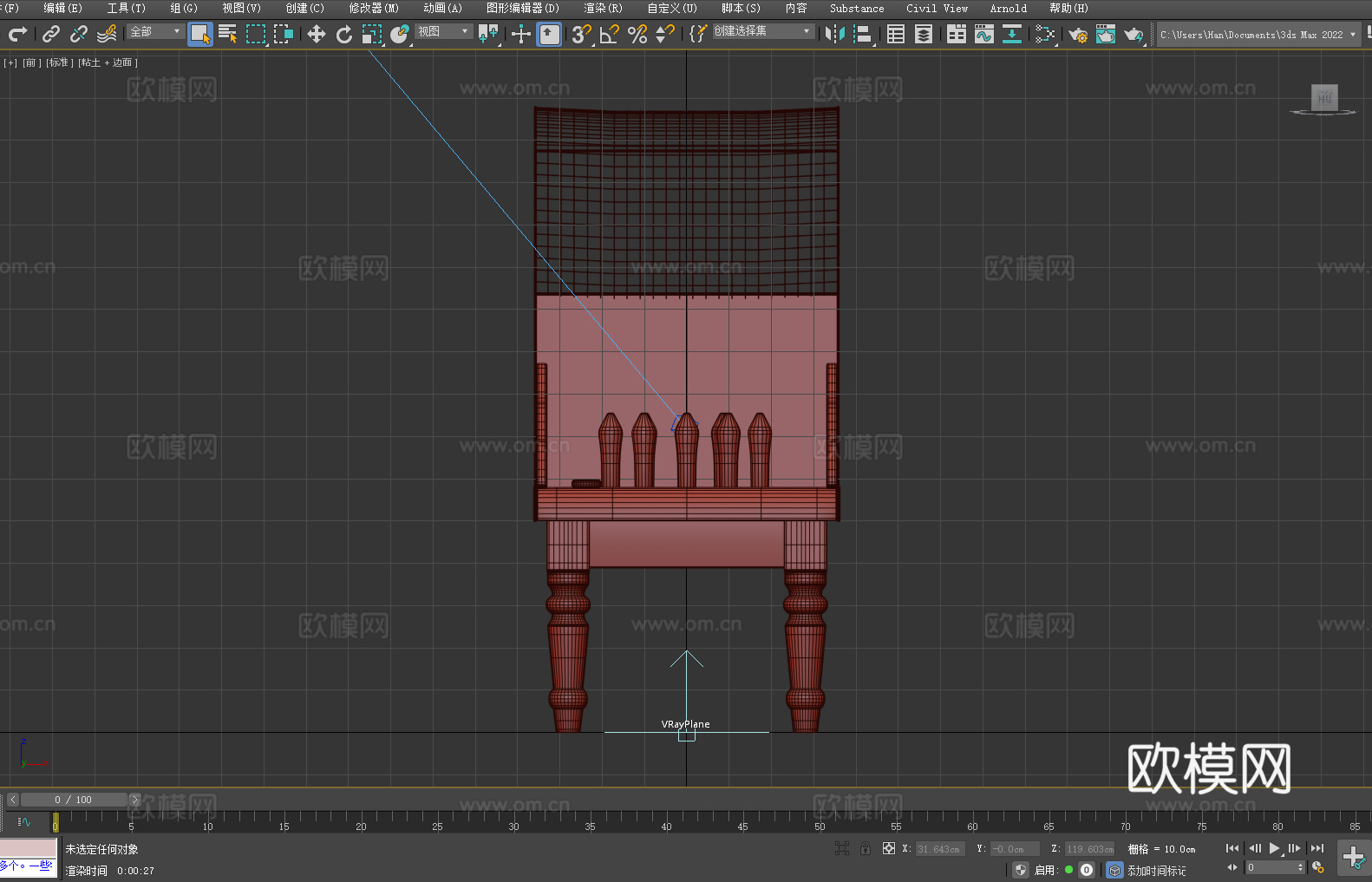Click the 0 / 100 time slider
This screenshot has width=1372, height=882.
tap(73, 800)
